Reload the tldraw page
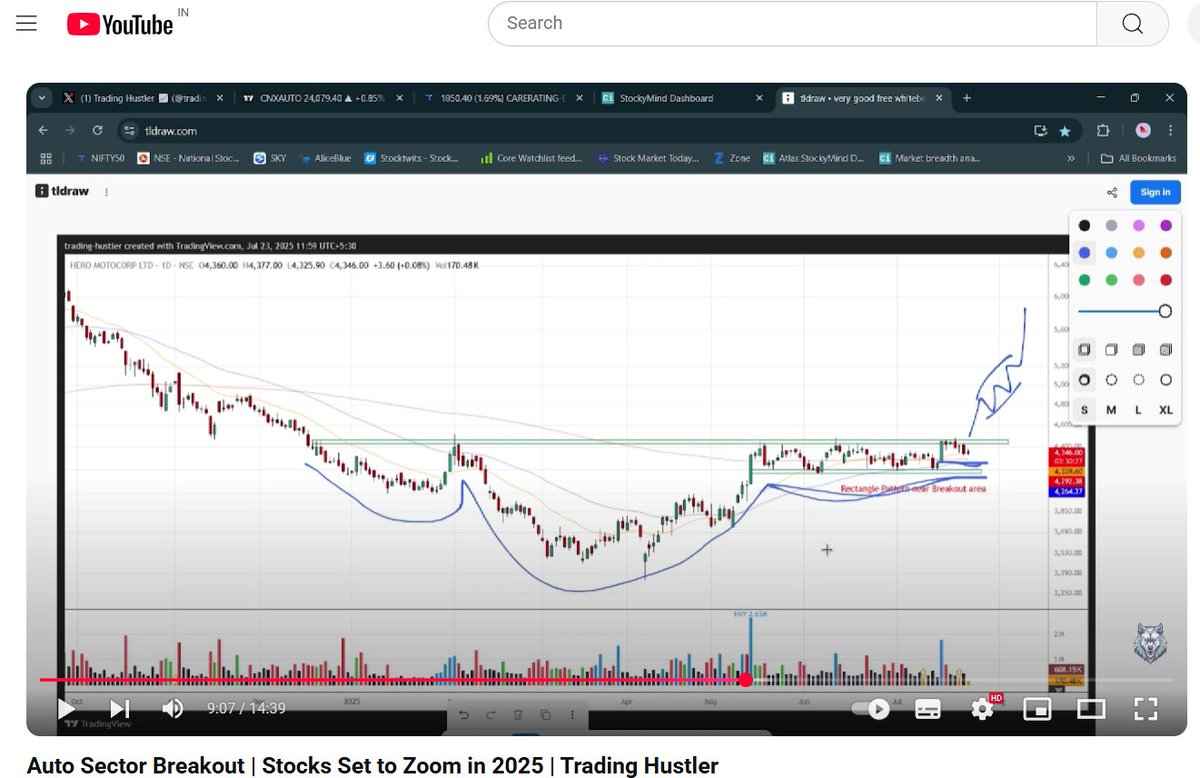 click(97, 131)
